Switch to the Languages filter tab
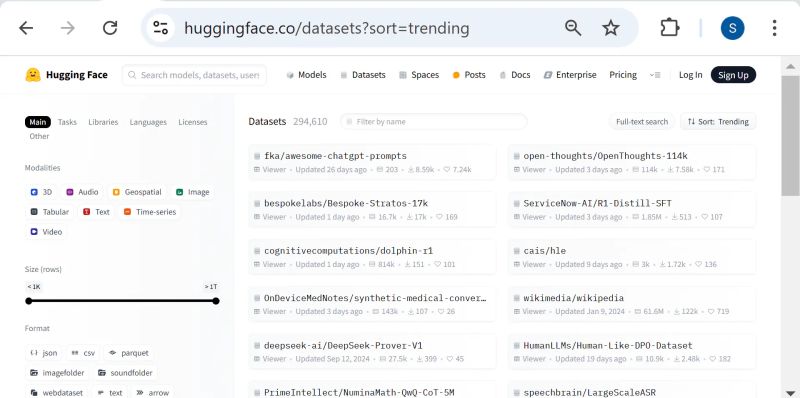The width and height of the screenshot is (800, 398). click(x=148, y=122)
